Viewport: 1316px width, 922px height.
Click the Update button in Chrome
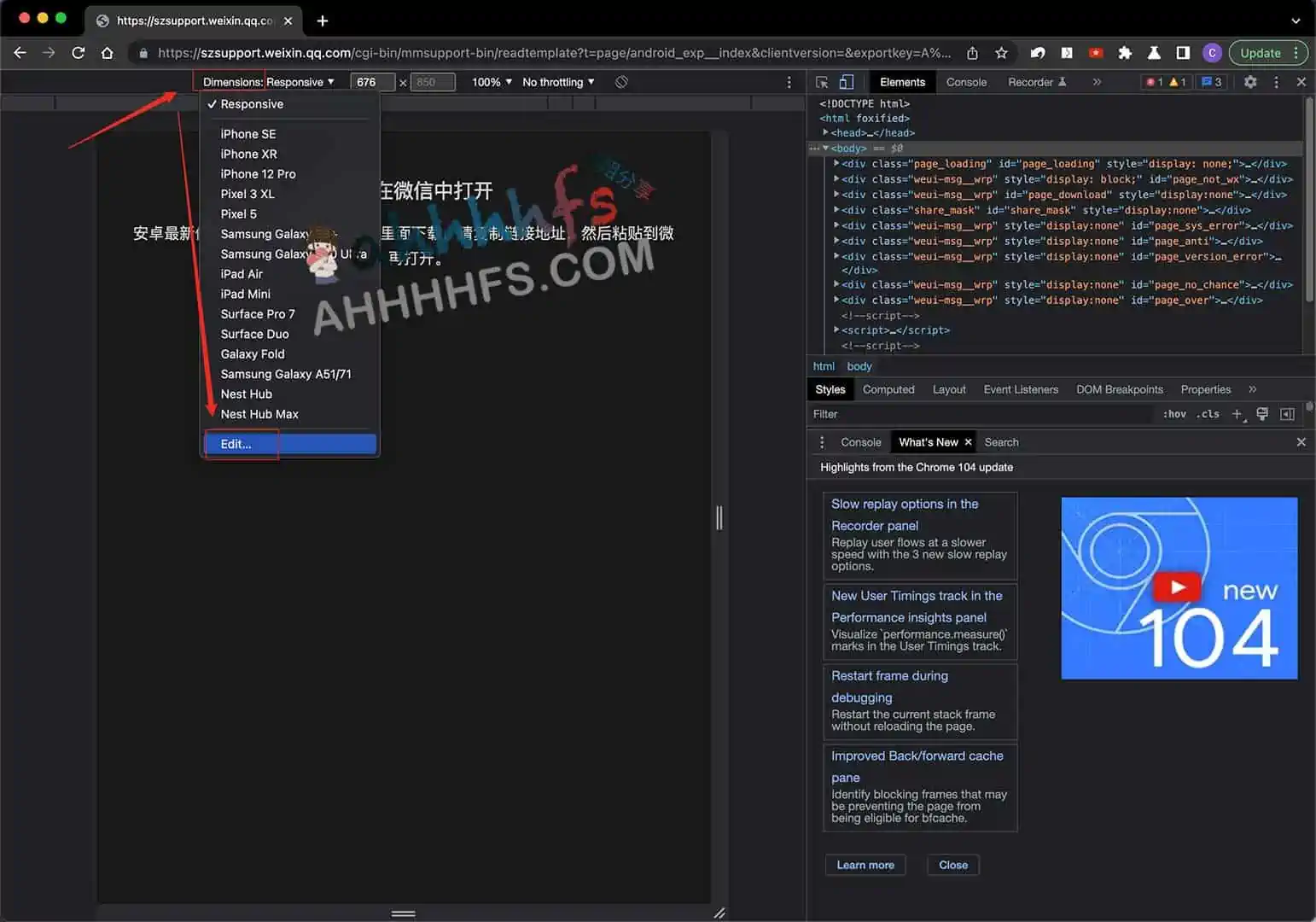coord(1260,53)
